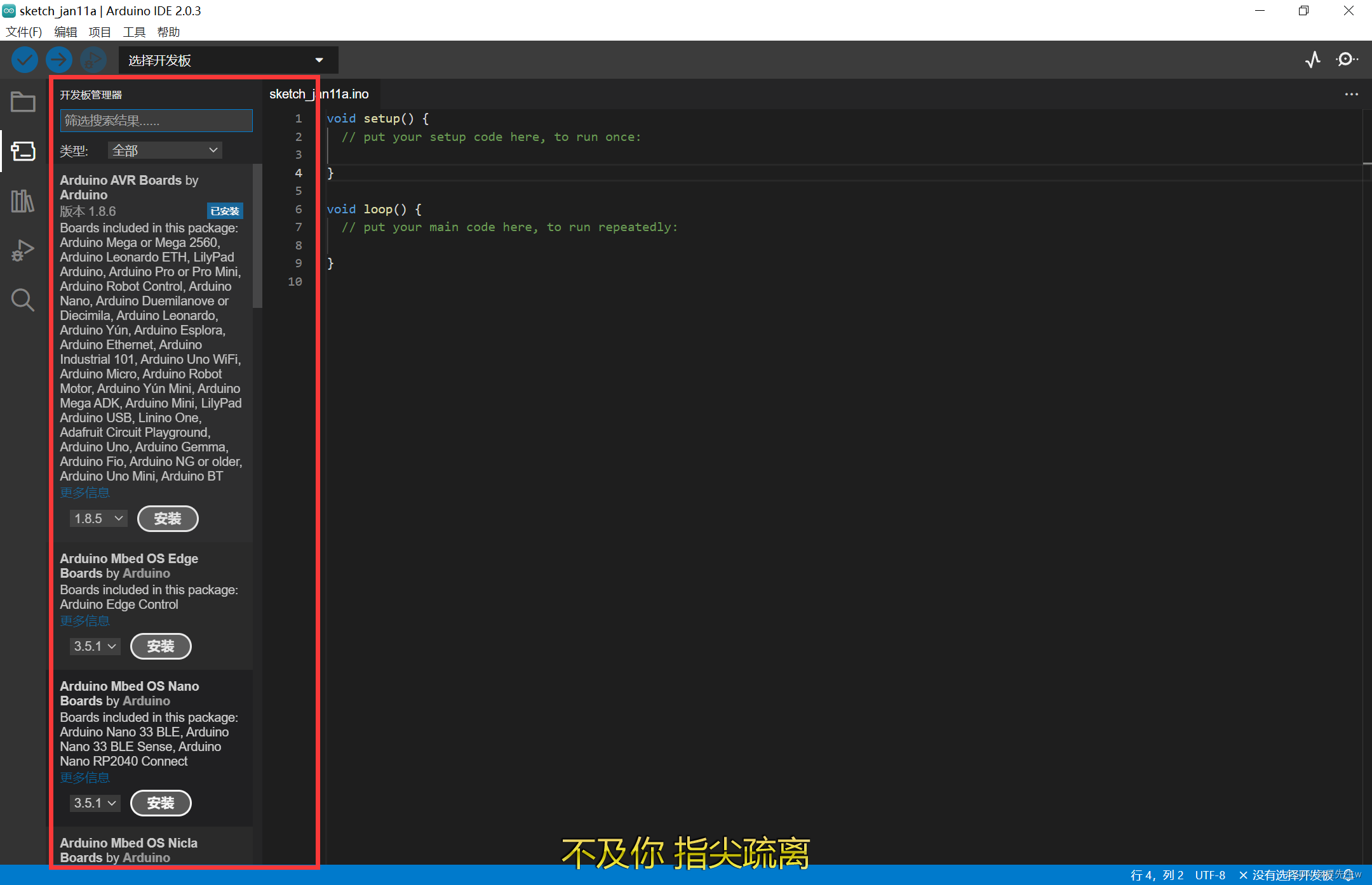Click the 行 4, 列 2 status entry
Viewport: 1372px width, 885px height.
[x=1157, y=875]
